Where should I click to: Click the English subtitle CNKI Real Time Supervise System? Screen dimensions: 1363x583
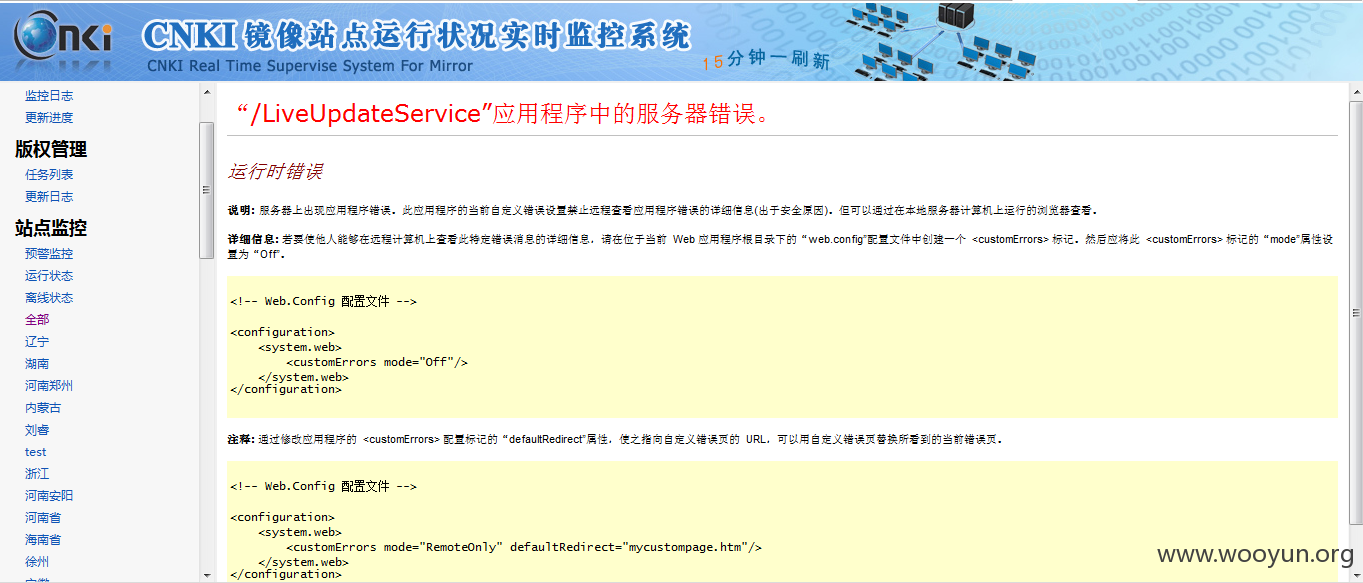pyautogui.click(x=309, y=66)
